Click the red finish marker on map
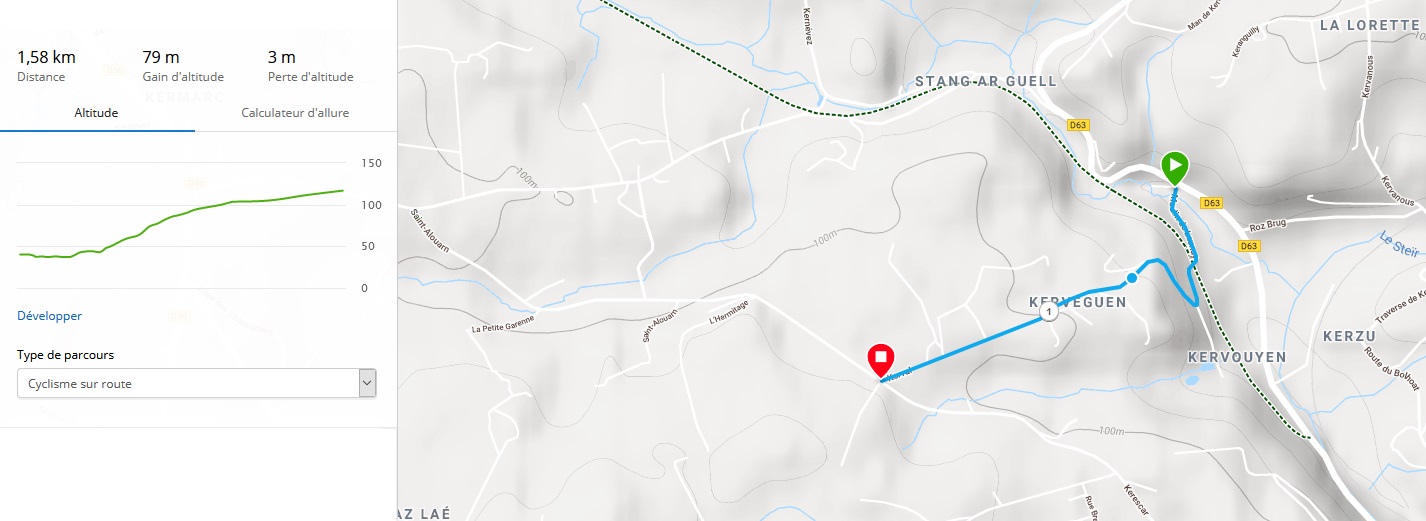 881,360
